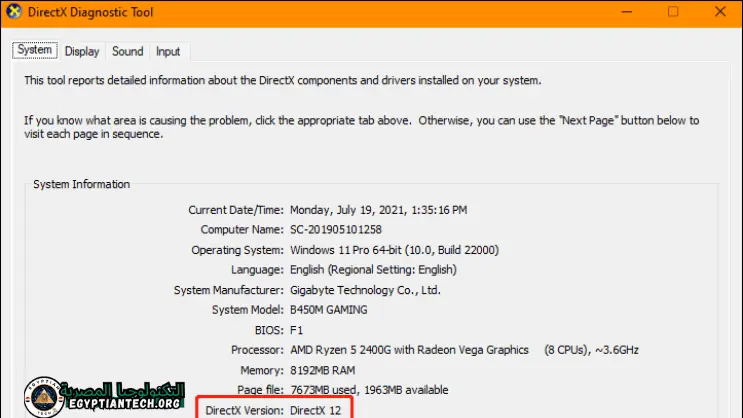Switch to the Display tab
This screenshot has width=743, height=418.
82,51
